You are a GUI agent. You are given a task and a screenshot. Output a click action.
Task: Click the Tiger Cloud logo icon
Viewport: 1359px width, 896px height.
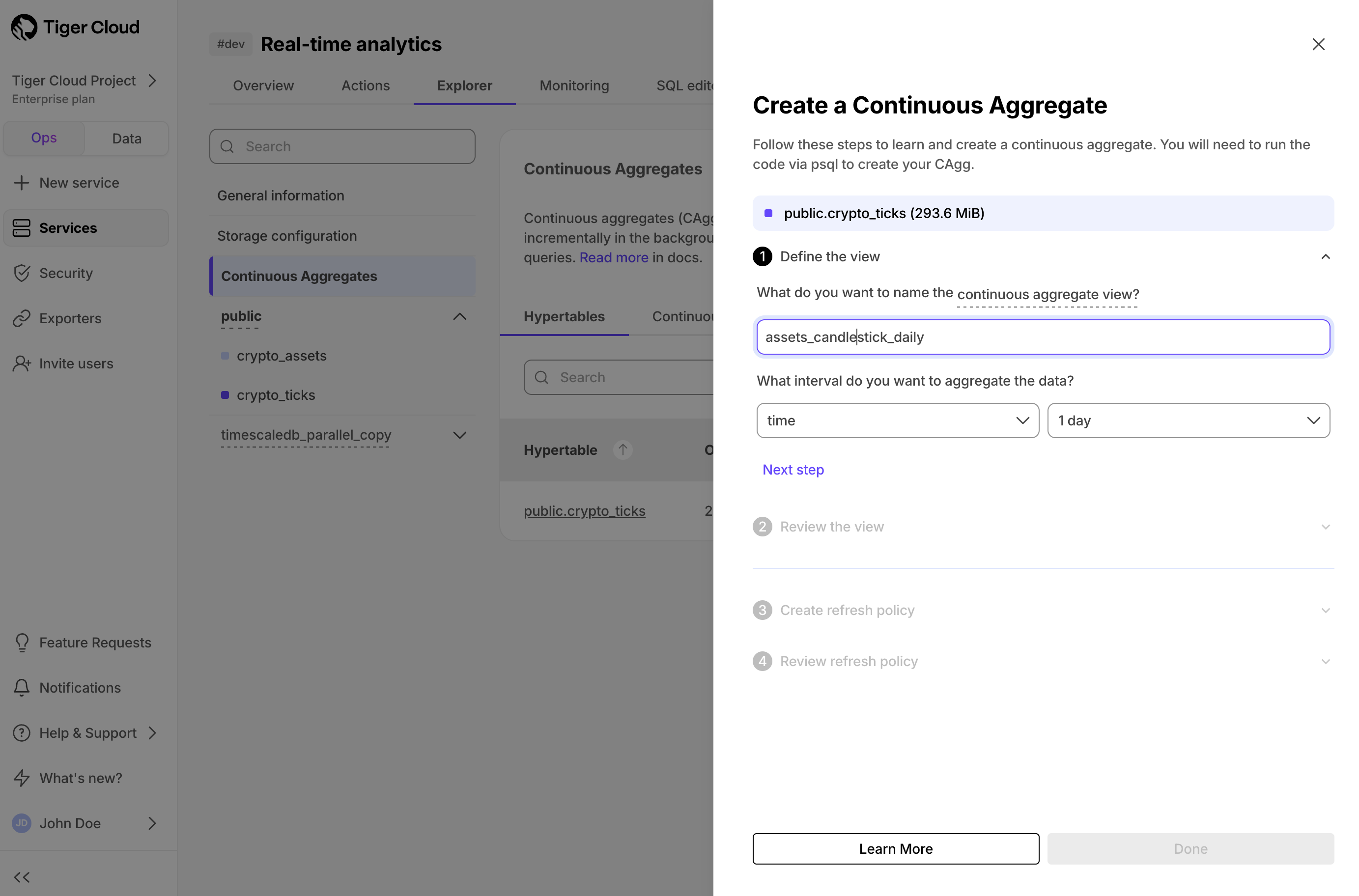24,28
